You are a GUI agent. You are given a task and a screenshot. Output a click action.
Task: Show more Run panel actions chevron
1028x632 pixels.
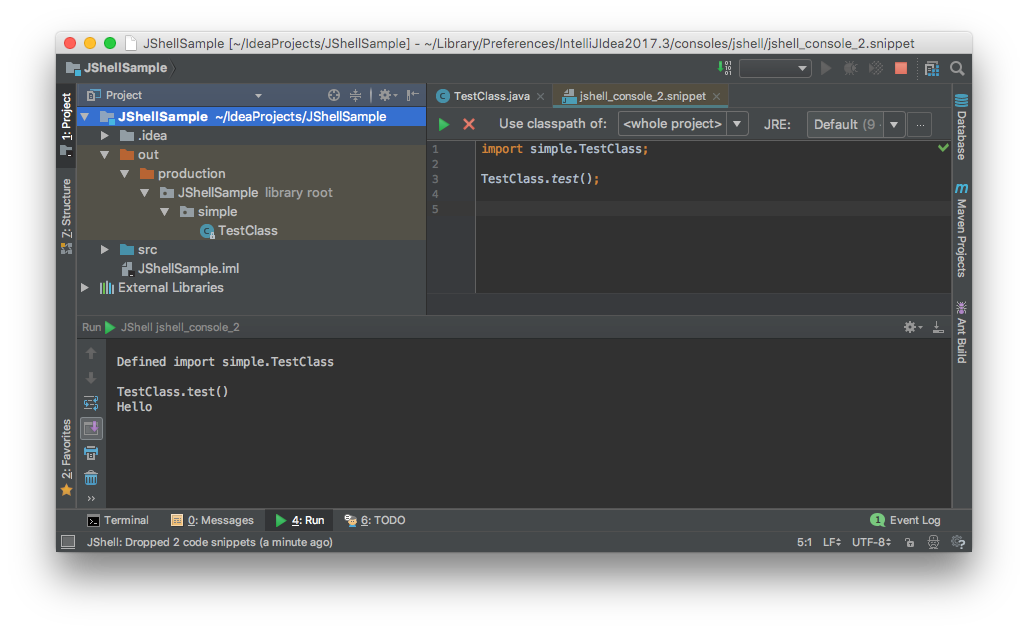pyautogui.click(x=91, y=499)
